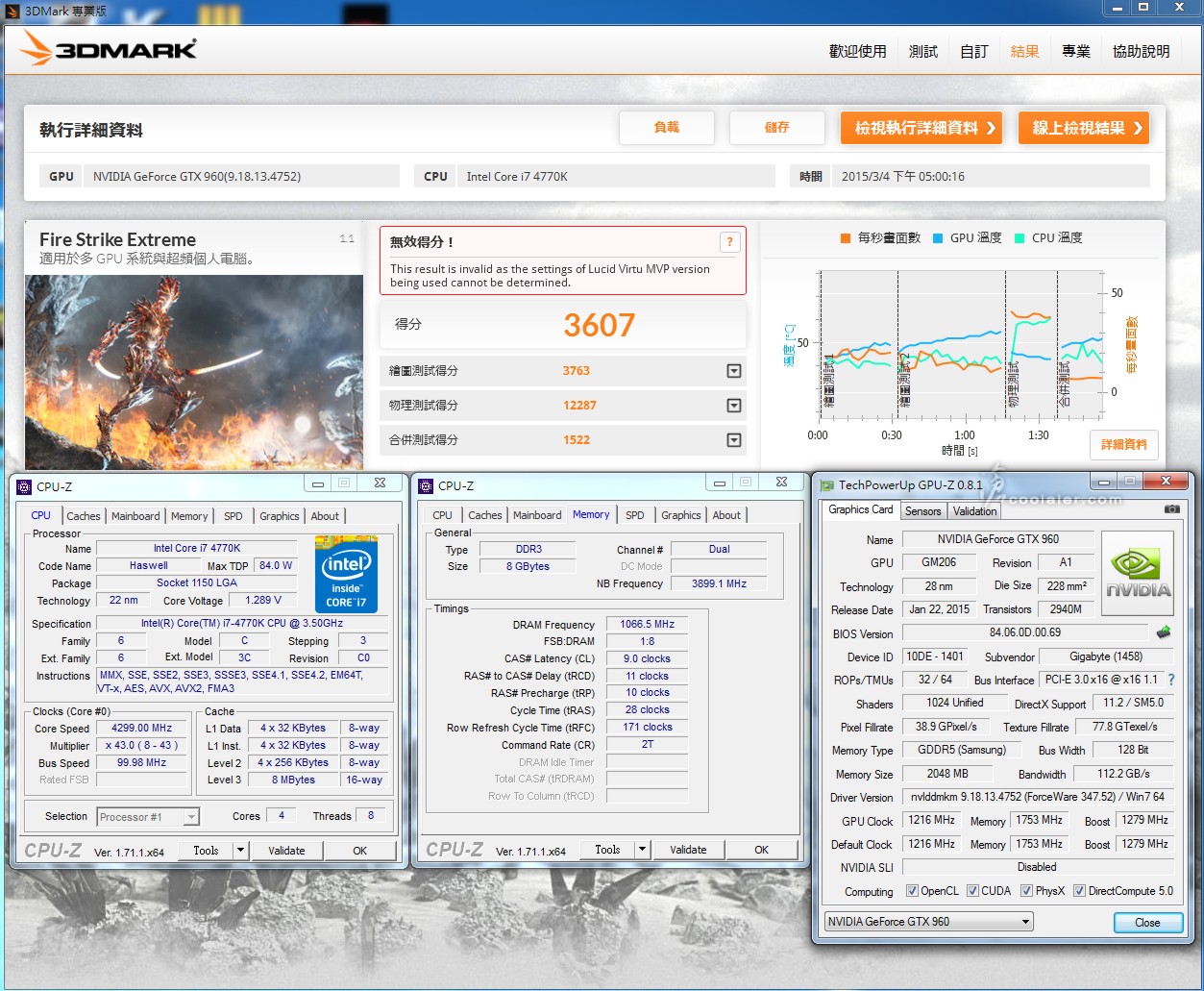Switch to the 測試 tab in 3DMark
Screen dimensions: 1204x991
(923, 51)
